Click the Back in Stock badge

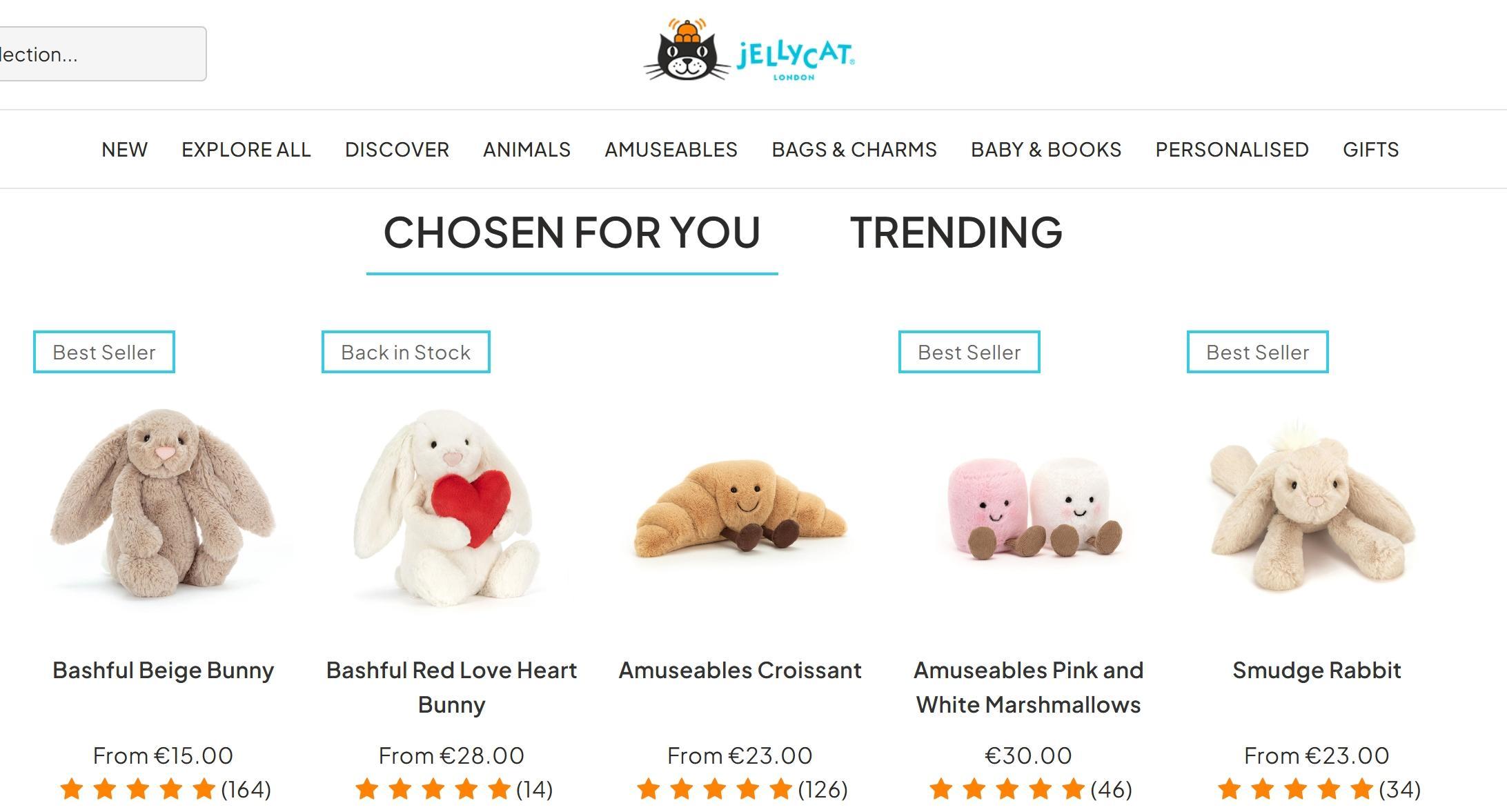pyautogui.click(x=406, y=352)
